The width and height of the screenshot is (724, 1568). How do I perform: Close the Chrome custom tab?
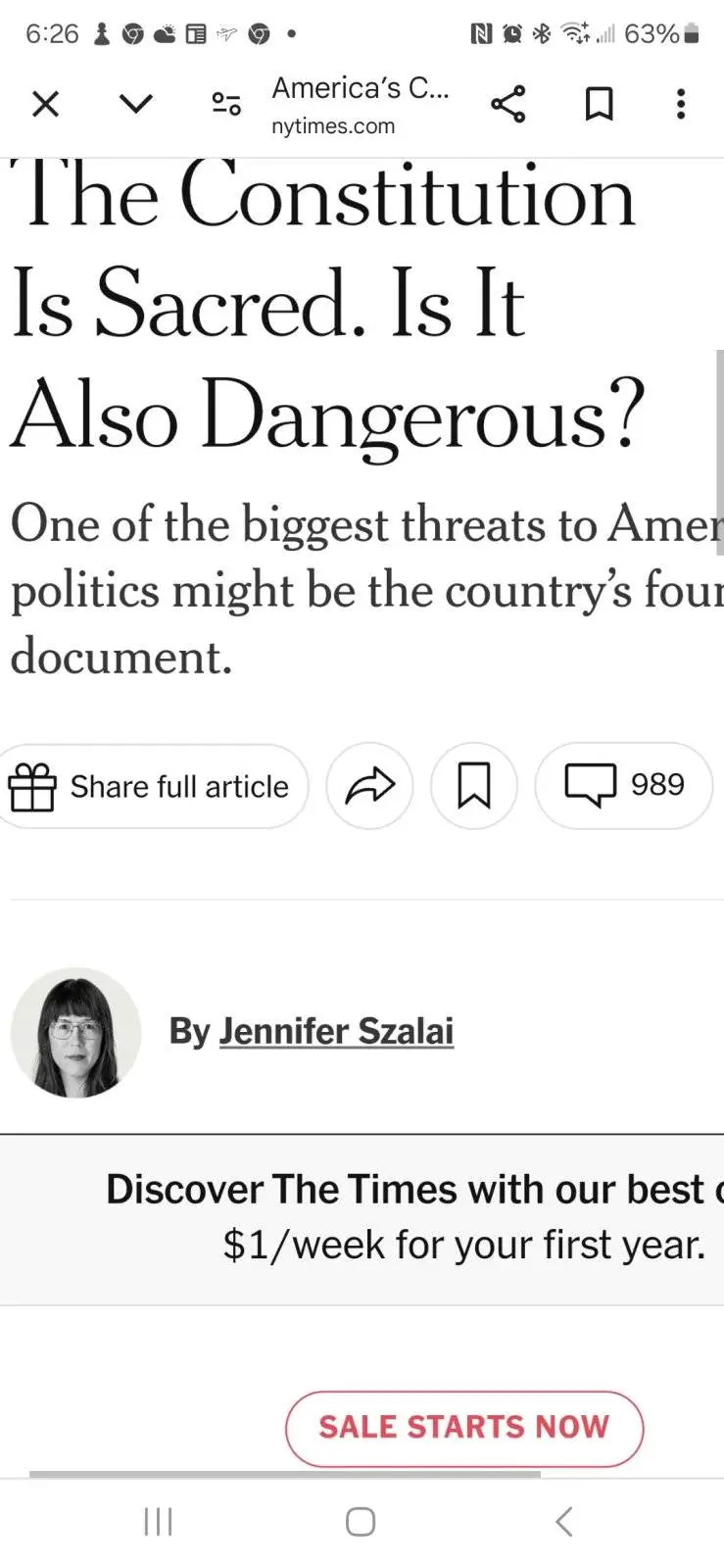pos(46,104)
